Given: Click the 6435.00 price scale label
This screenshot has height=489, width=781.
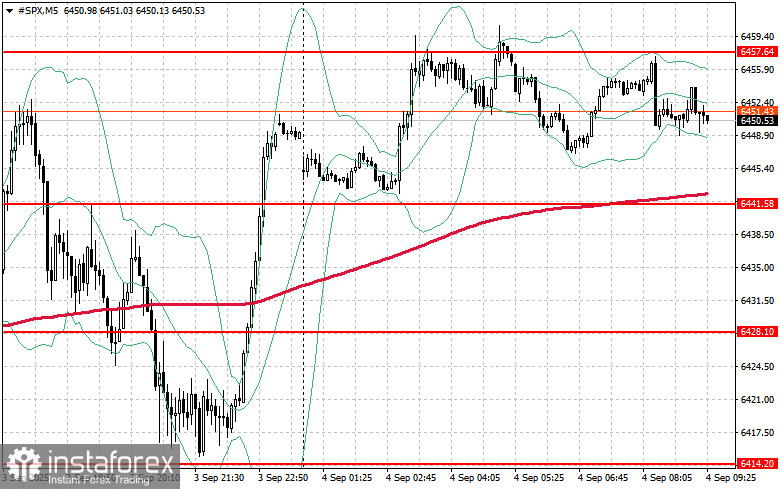Looking at the screenshot, I should [x=758, y=268].
